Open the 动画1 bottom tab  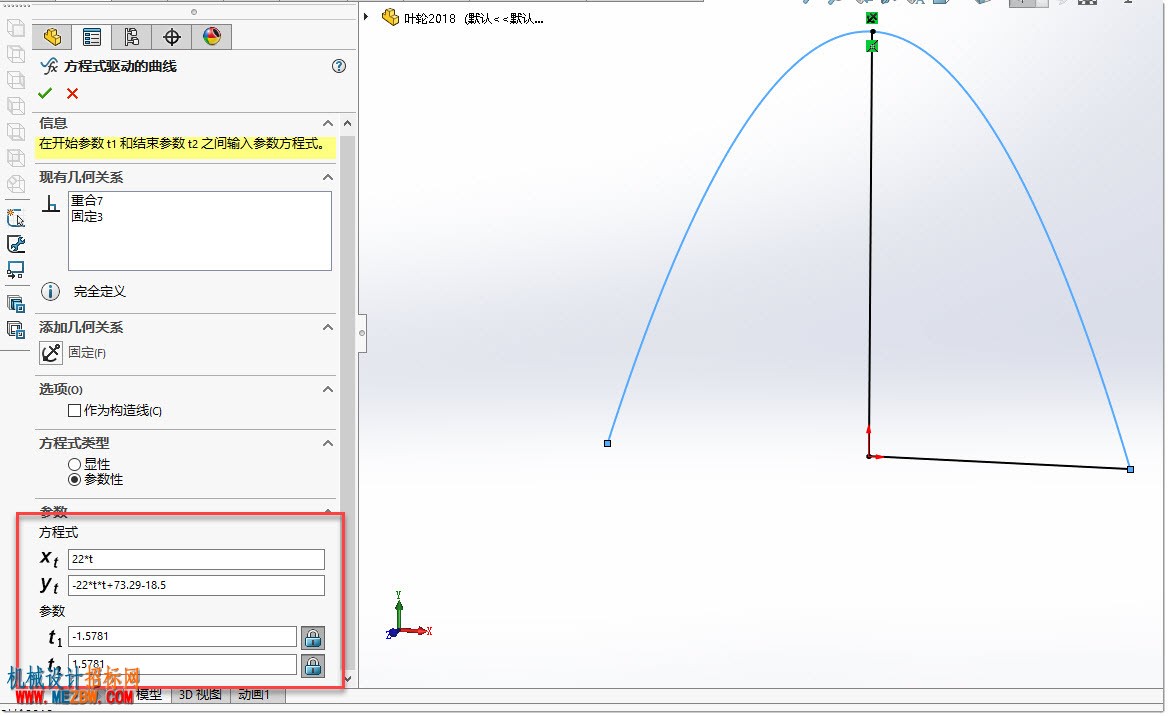coord(254,694)
